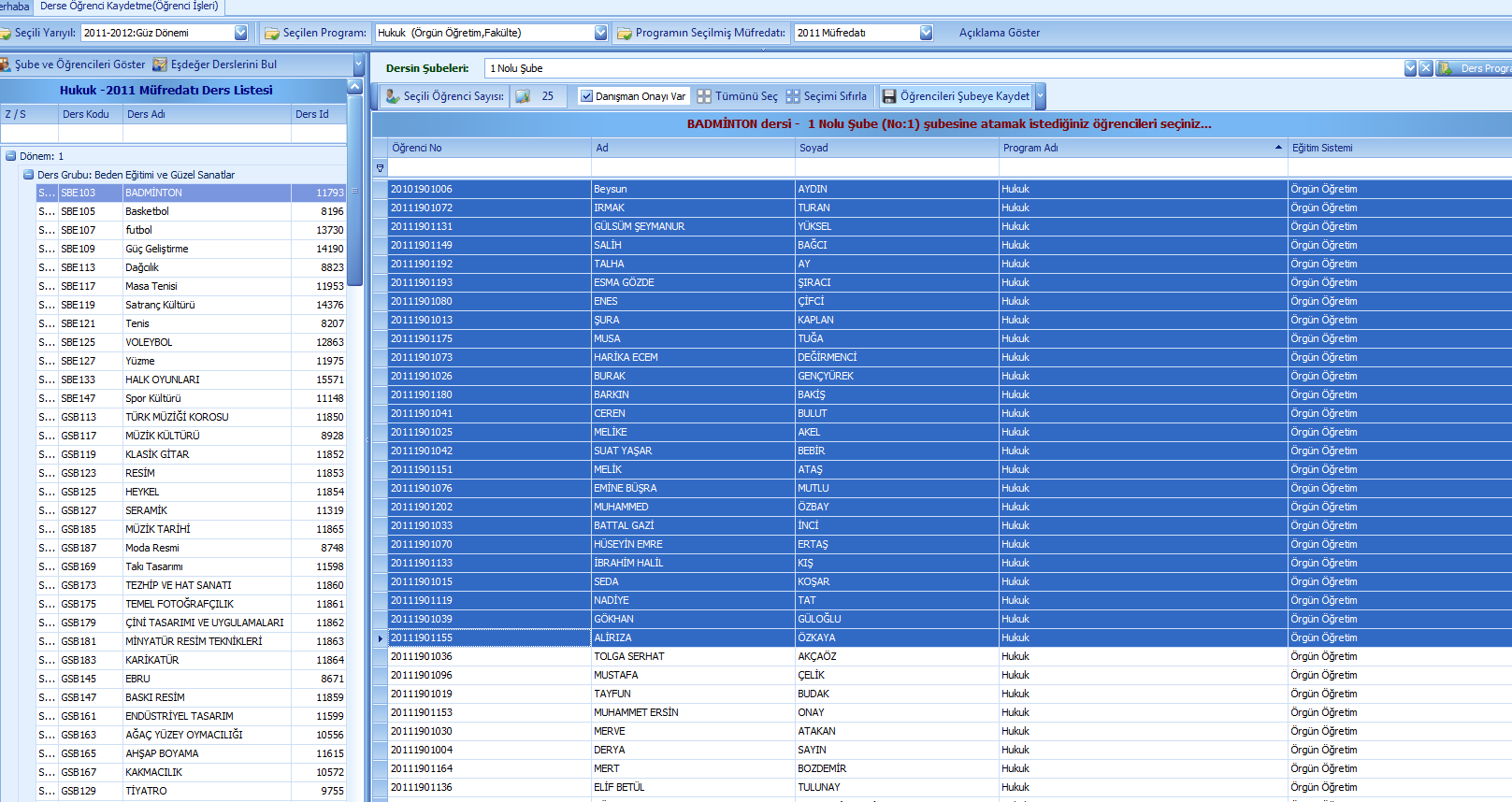Select the KLASİK GİTAR course row
1512x802 pixels.
click(192, 454)
